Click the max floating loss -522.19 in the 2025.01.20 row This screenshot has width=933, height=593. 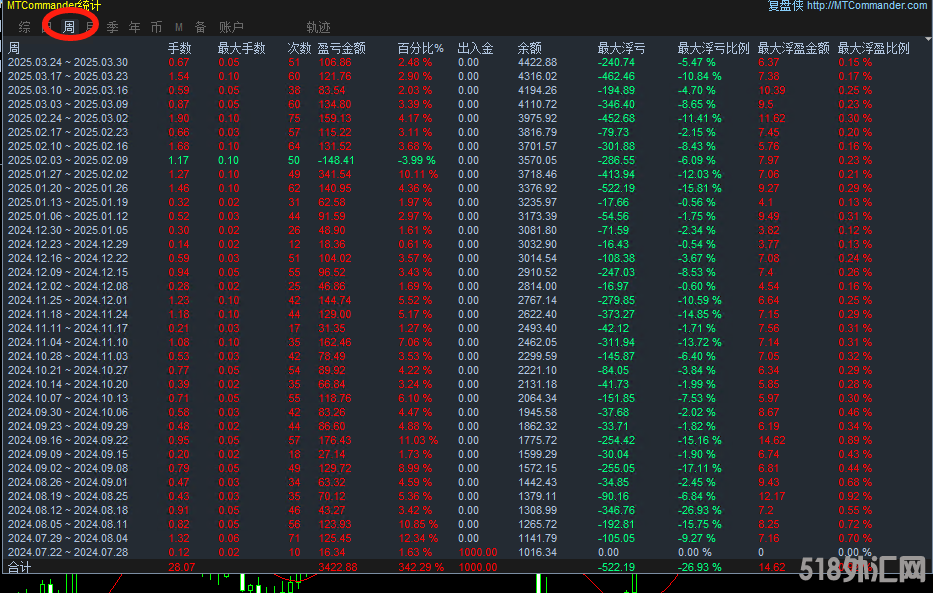[616, 188]
